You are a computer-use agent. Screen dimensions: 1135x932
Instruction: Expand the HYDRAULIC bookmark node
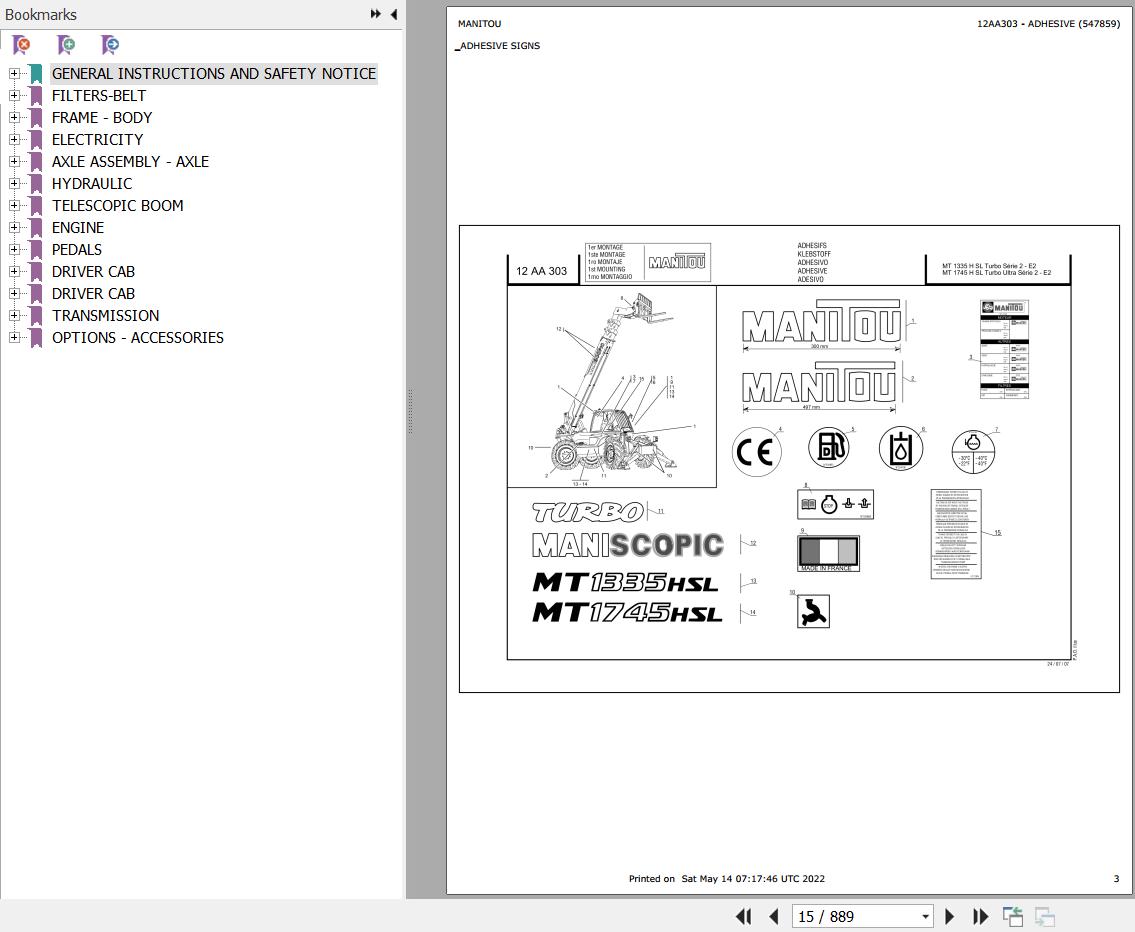tap(14, 184)
